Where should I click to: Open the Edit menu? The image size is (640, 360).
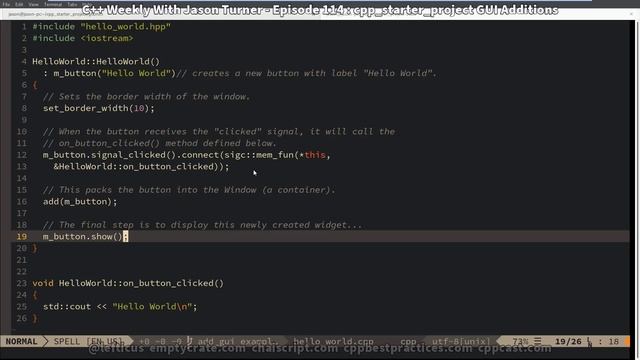point(19,4)
